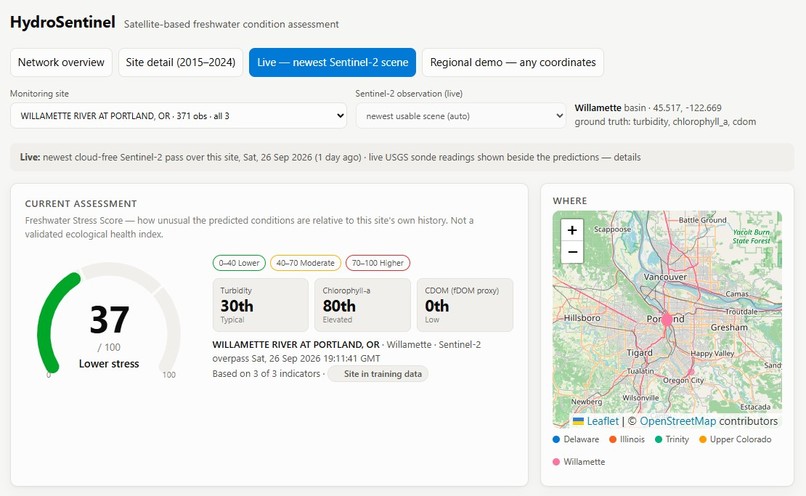Screen dimensions: 806x496
Task: Click the HydroSentinel title
Action: pos(63,22)
